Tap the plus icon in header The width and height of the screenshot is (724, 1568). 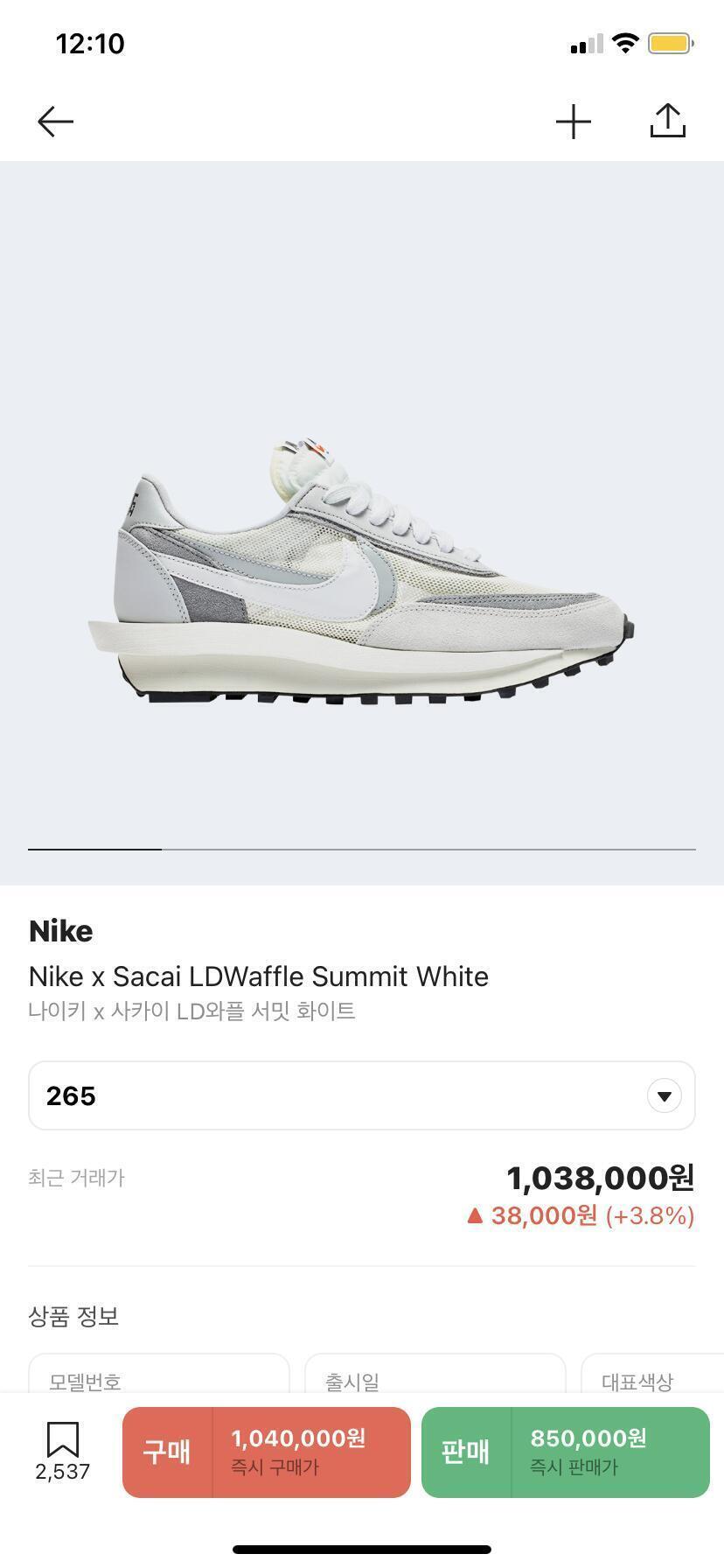click(574, 122)
